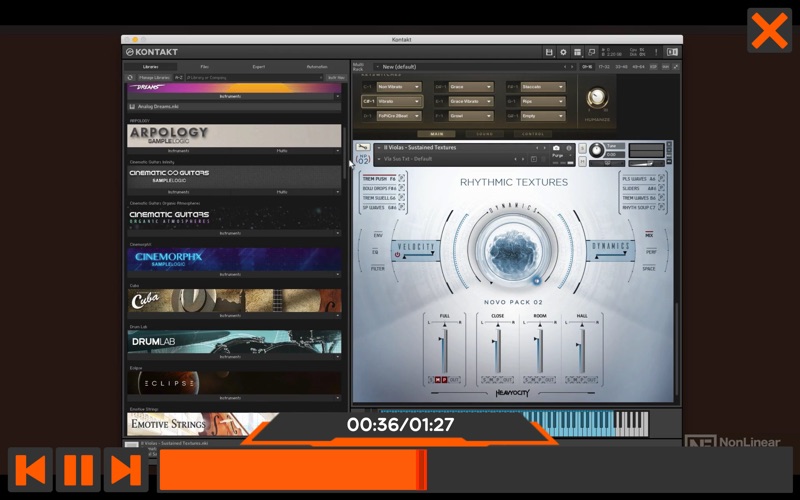Select the Arpology library banner
The height and width of the screenshot is (500, 800).
[234, 136]
